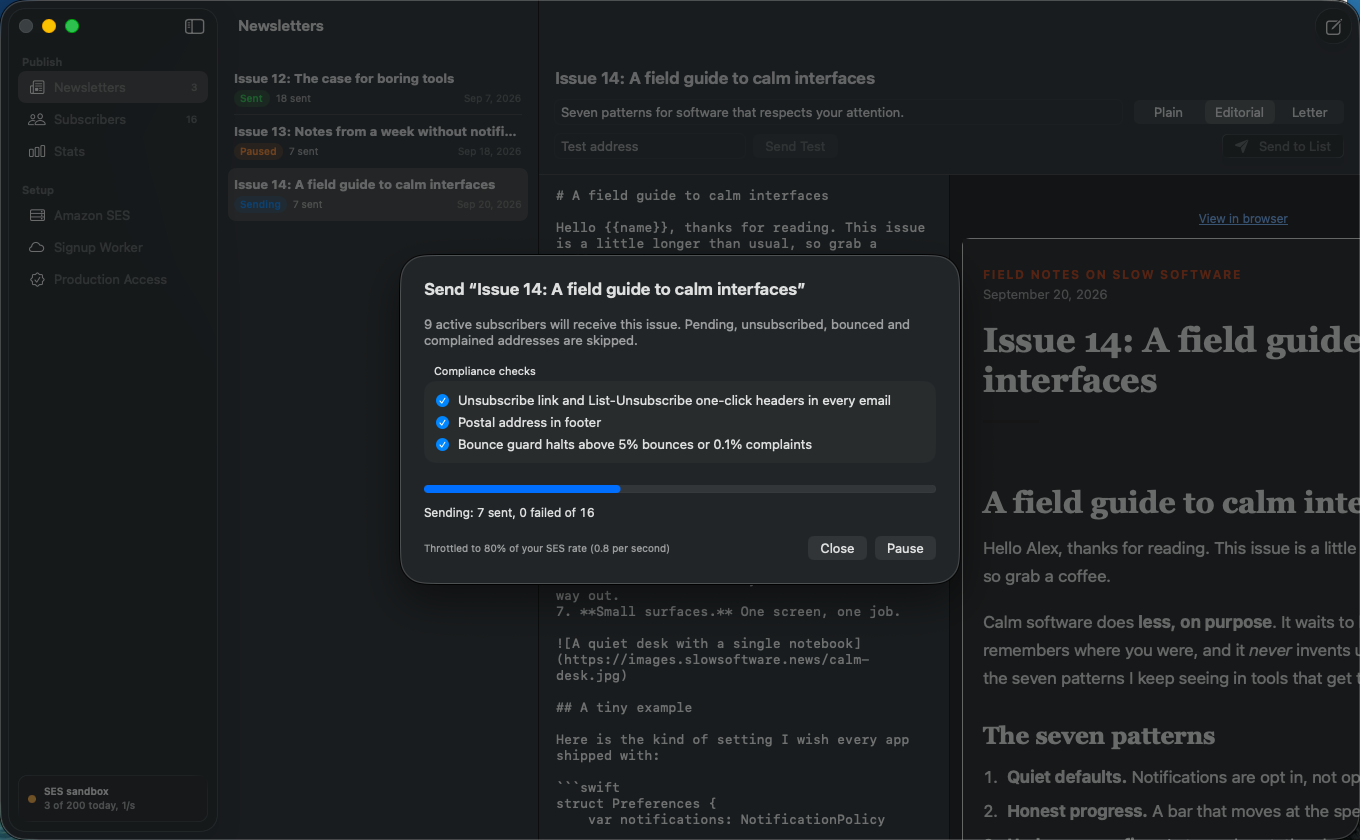Click the "Seven patterns for software" preheader field
Image resolution: width=1360 pixels, height=840 pixels.
coord(840,112)
